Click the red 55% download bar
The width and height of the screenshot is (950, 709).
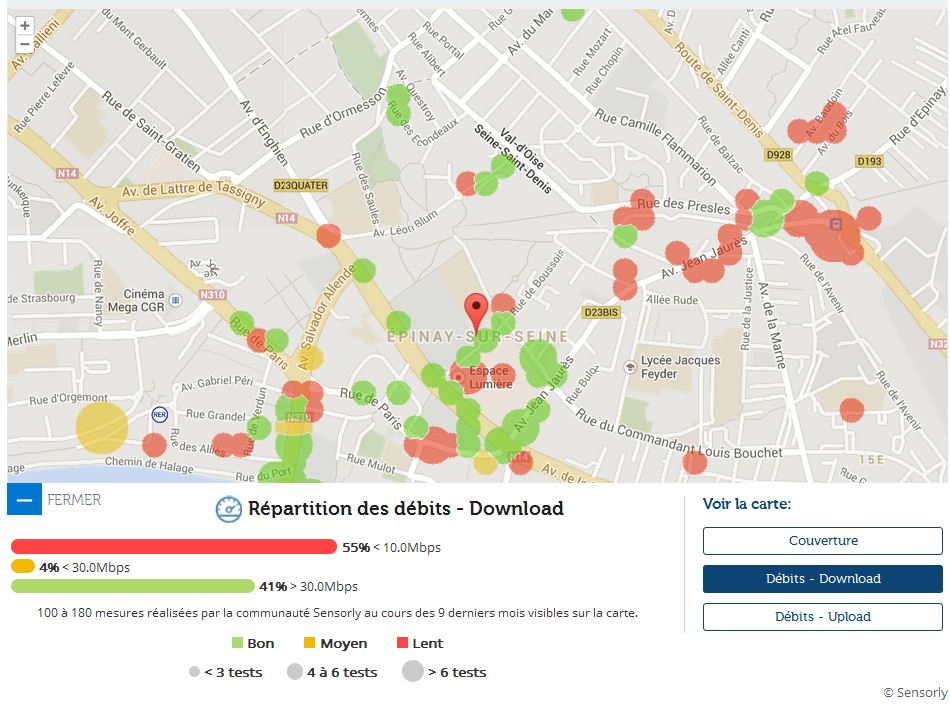pyautogui.click(x=174, y=547)
